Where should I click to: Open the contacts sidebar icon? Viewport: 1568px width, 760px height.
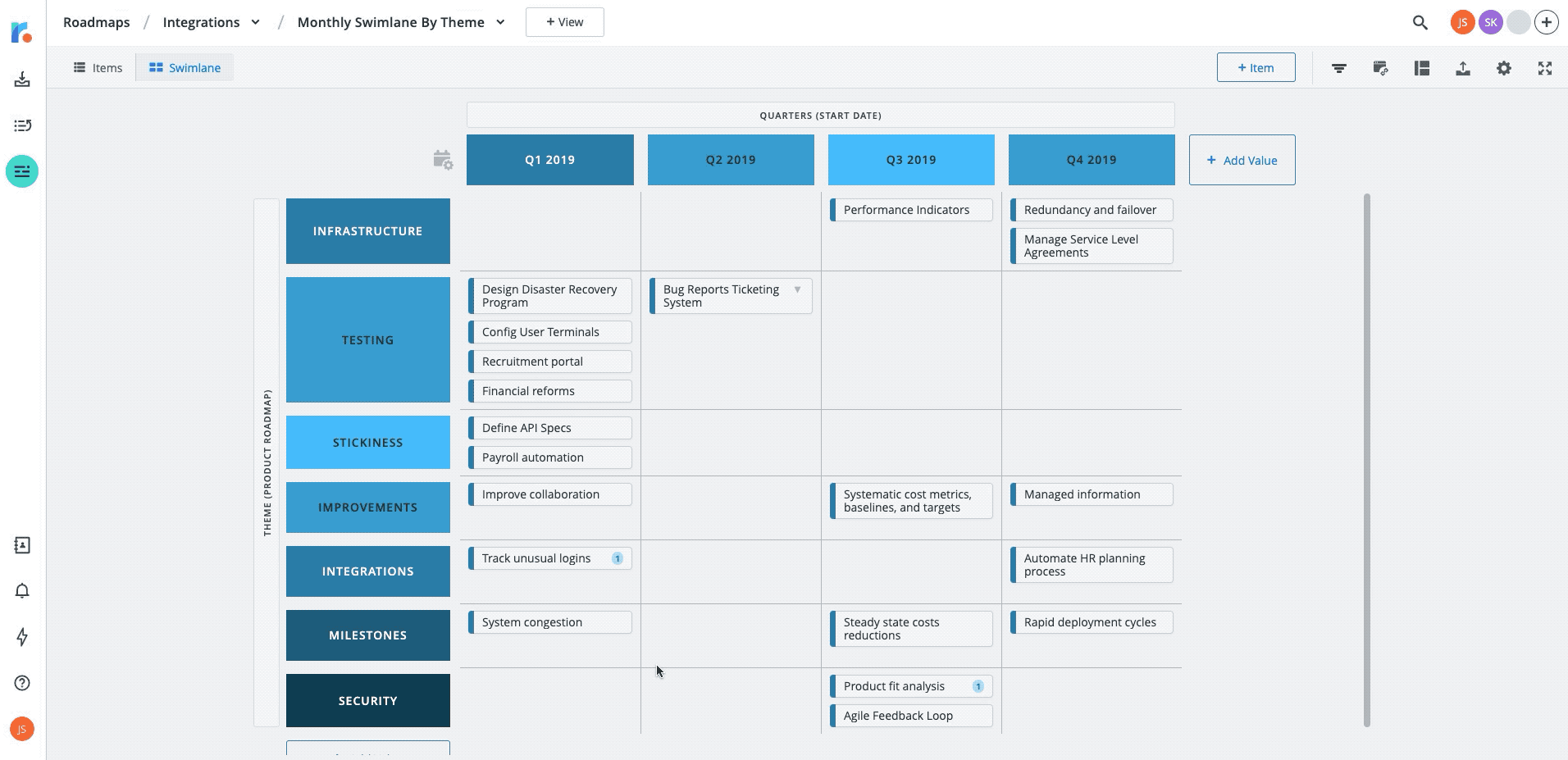point(22,545)
